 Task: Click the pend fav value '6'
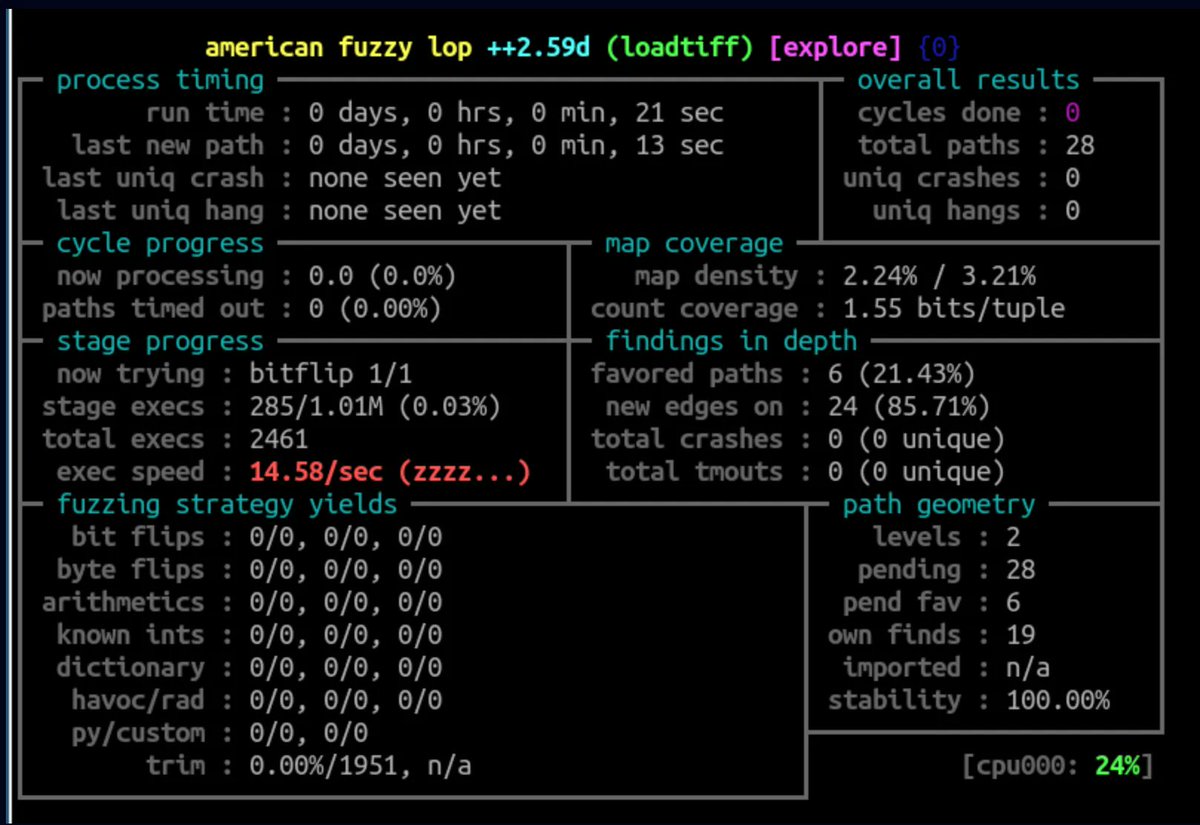click(1014, 603)
